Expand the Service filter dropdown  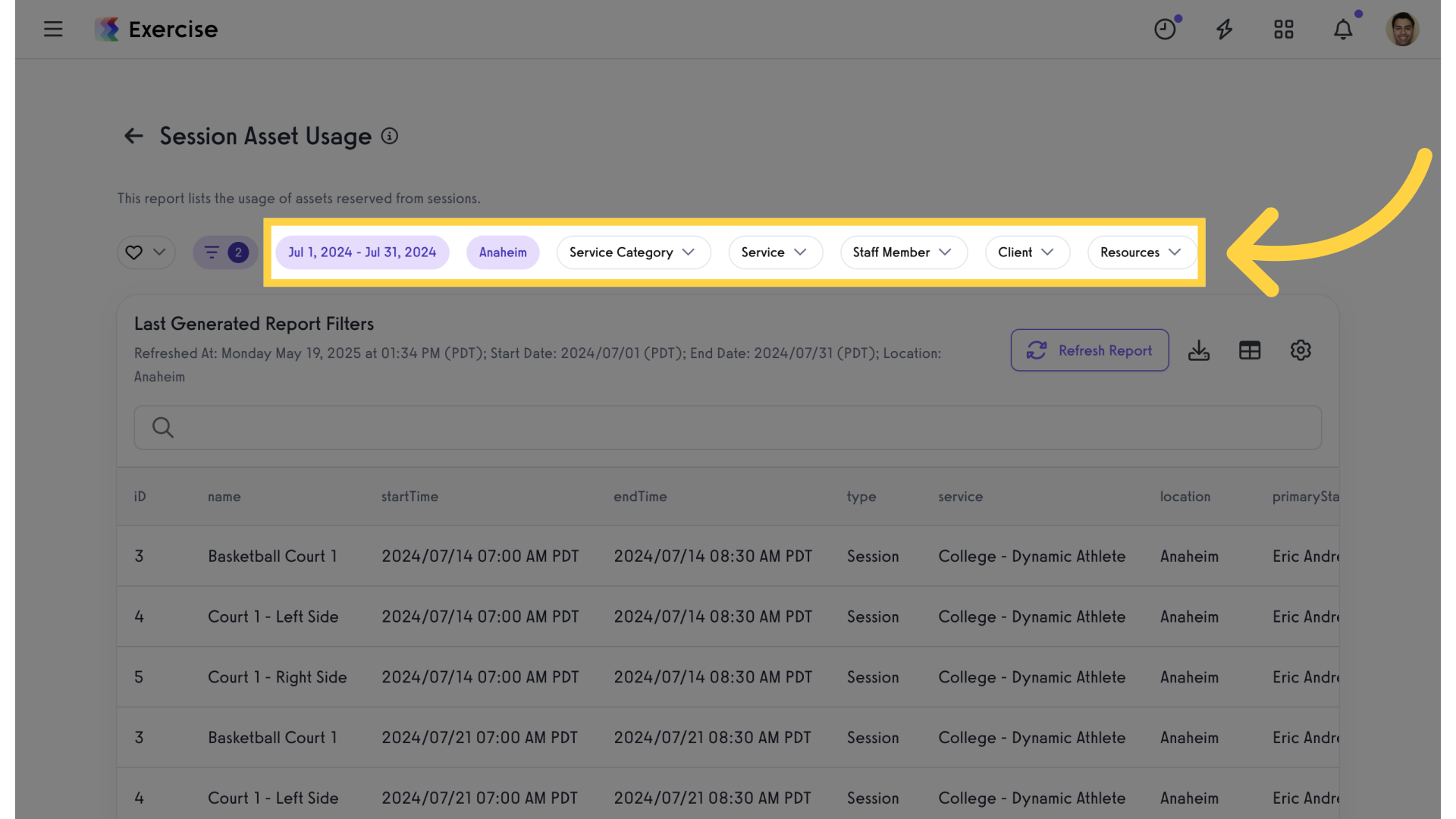pyautogui.click(x=775, y=253)
